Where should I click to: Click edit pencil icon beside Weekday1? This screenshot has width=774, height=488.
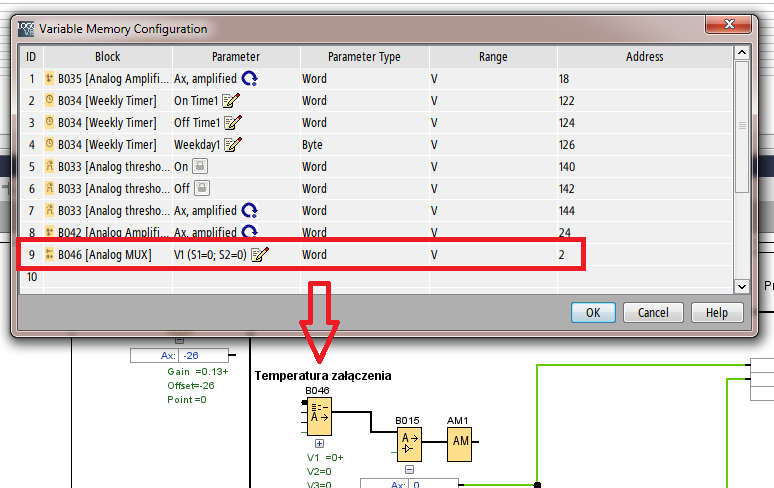233,145
